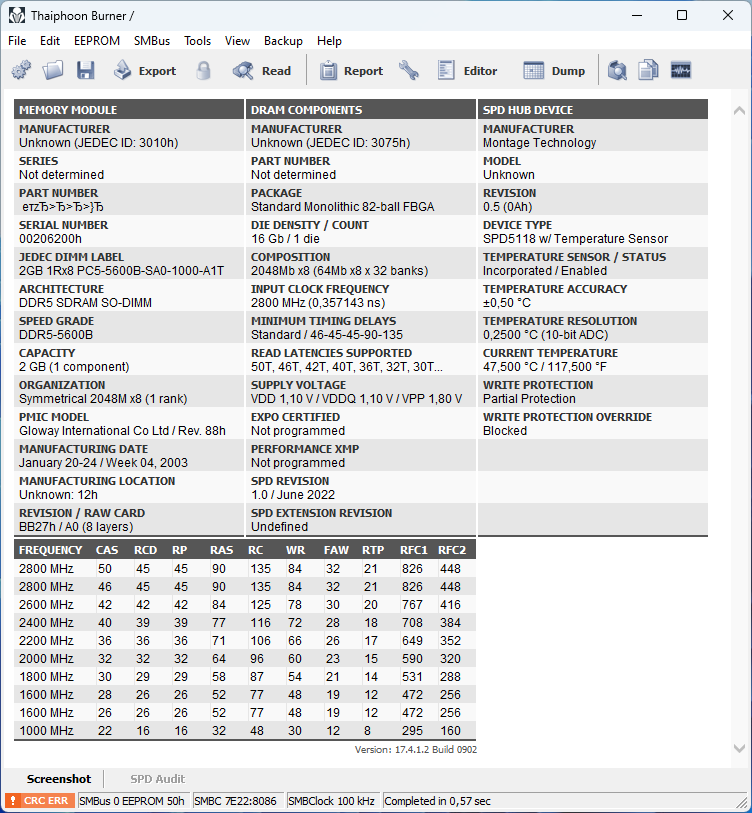
Task: Click JEDEC label 2GB 1Rx8 PC5-5600B-SA0-1000-A1T
Action: tap(121, 271)
